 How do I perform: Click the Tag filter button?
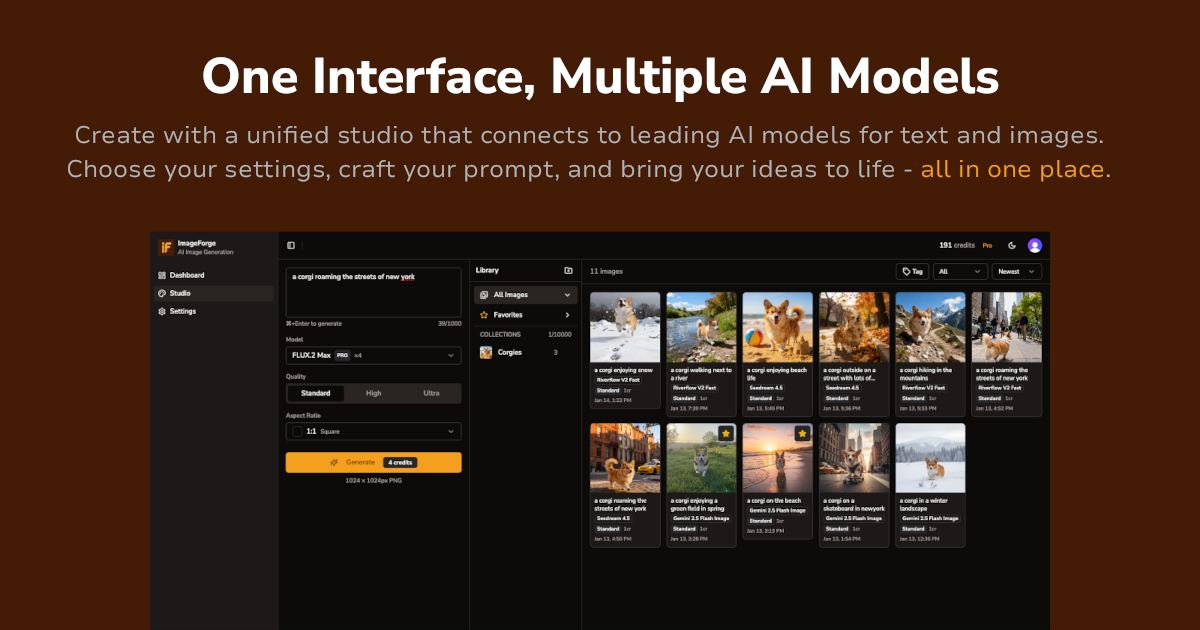pos(912,271)
